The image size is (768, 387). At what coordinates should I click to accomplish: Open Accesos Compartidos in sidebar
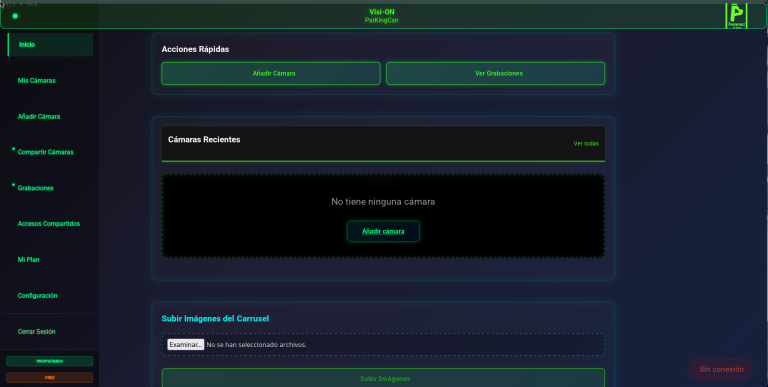pyautogui.click(x=50, y=224)
